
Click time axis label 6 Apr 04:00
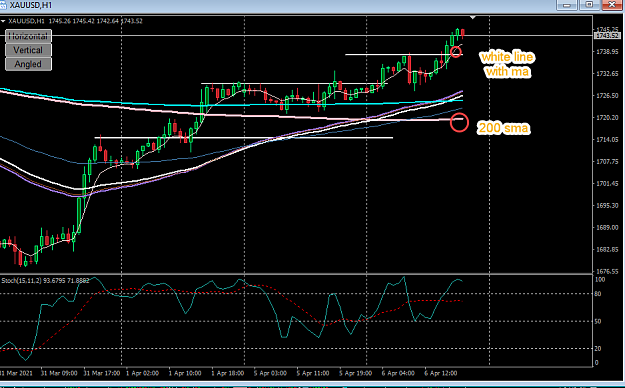point(398,374)
